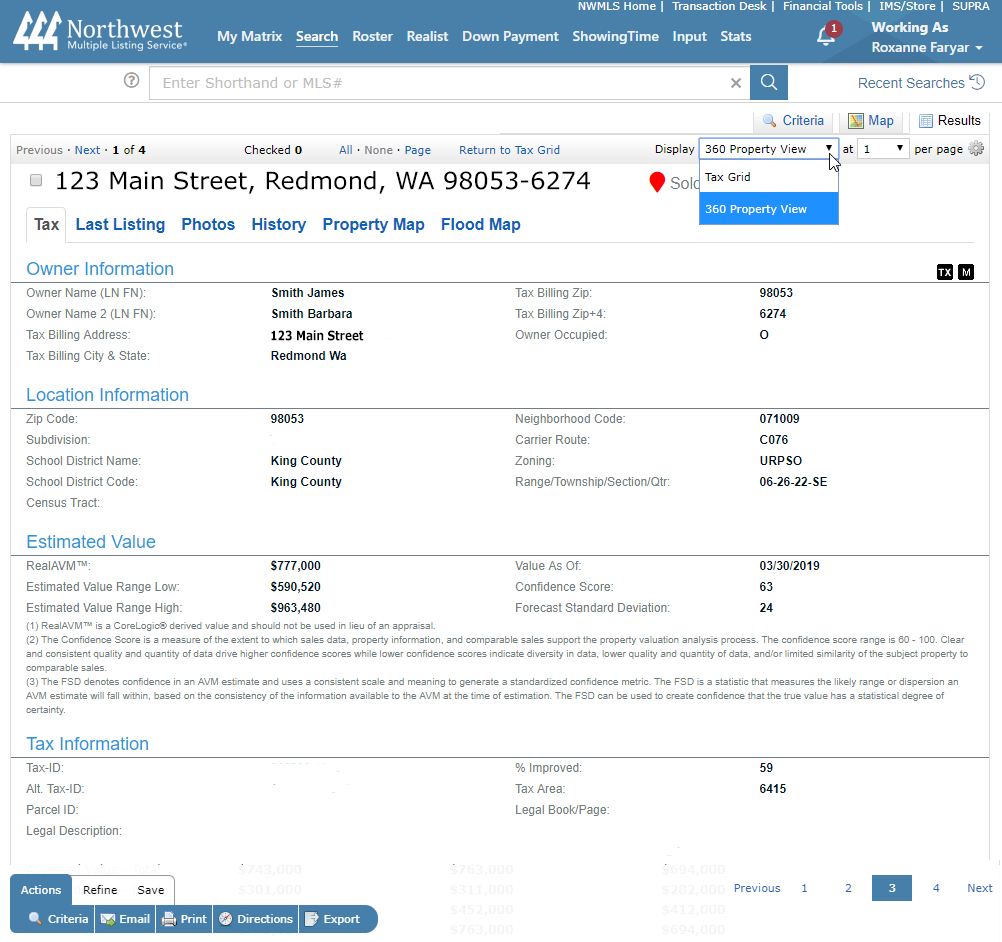The image size is (1002, 942).
Task: Click the notification bell icon
Action: [x=826, y=36]
